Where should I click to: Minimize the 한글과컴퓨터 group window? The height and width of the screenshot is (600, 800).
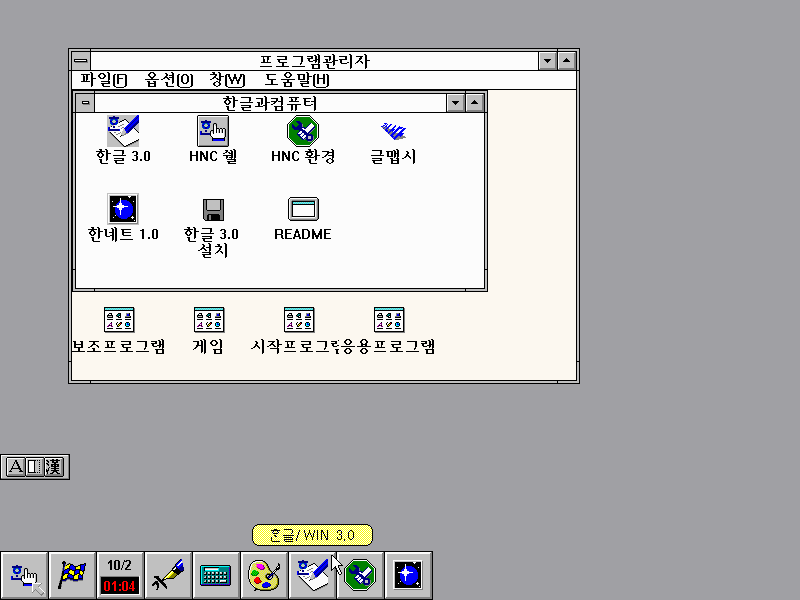(455, 103)
